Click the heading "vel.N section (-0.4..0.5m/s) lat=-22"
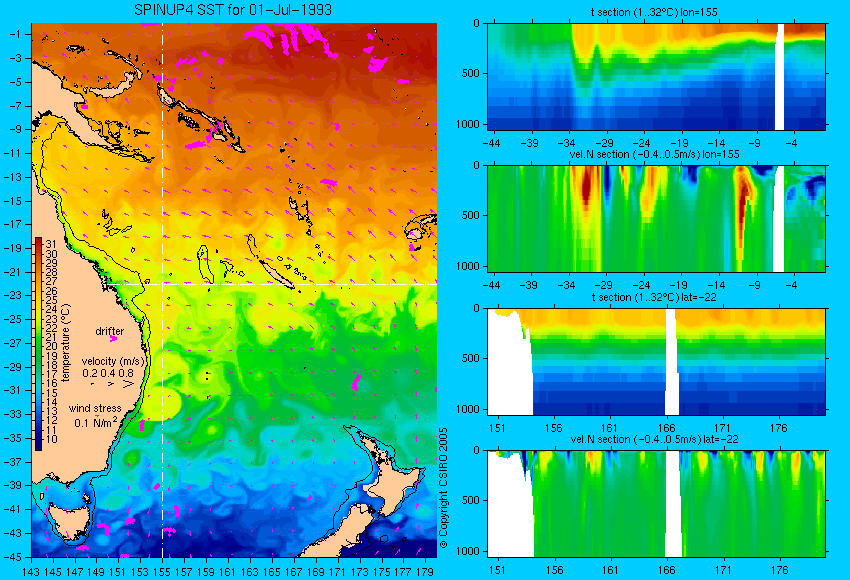The width and height of the screenshot is (850, 580). click(x=654, y=439)
